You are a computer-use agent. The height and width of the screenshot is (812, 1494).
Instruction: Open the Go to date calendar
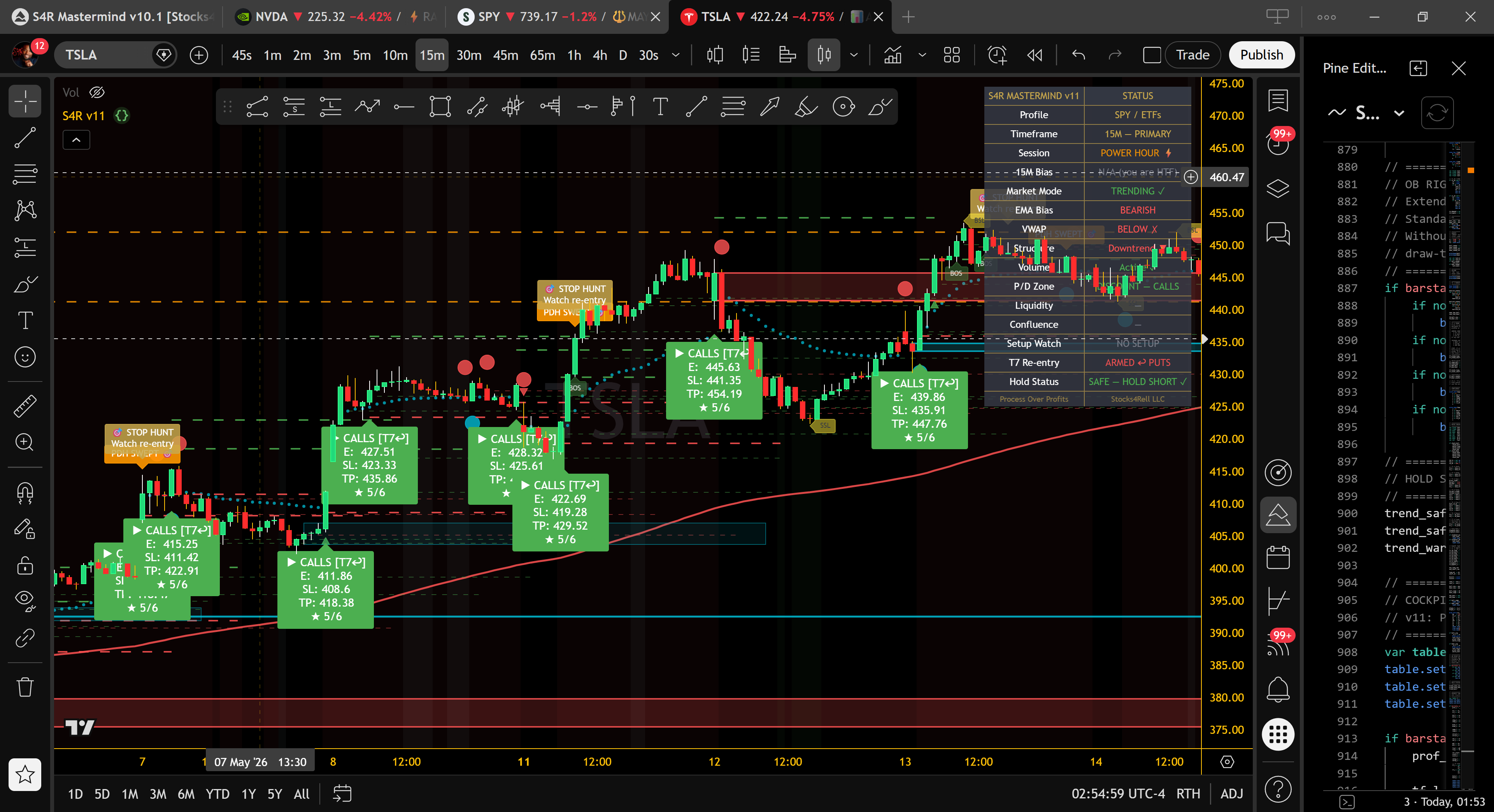pyautogui.click(x=342, y=793)
